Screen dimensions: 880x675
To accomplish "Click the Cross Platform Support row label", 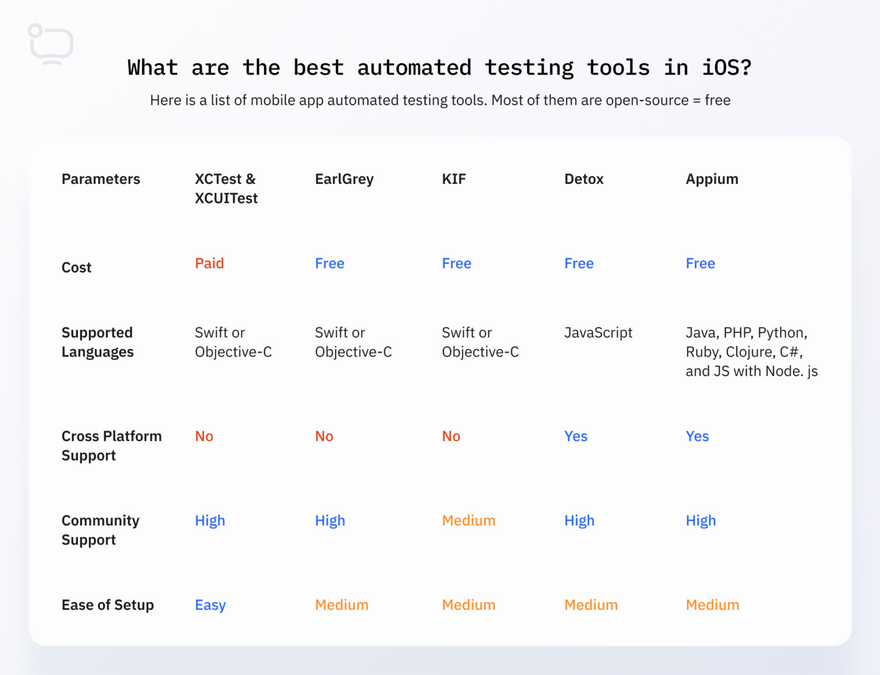I will (111, 445).
